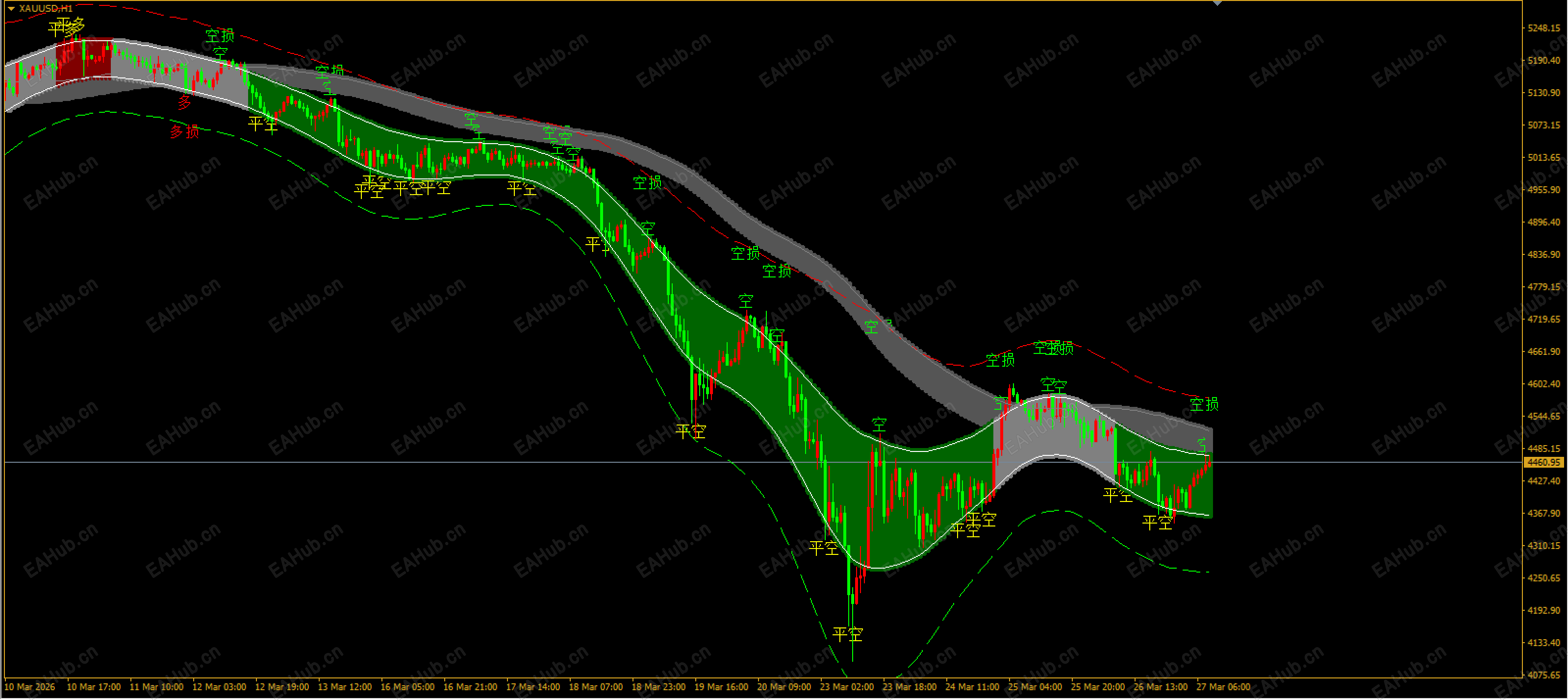Select the lowest yellow 平空 label on chart

(847, 635)
